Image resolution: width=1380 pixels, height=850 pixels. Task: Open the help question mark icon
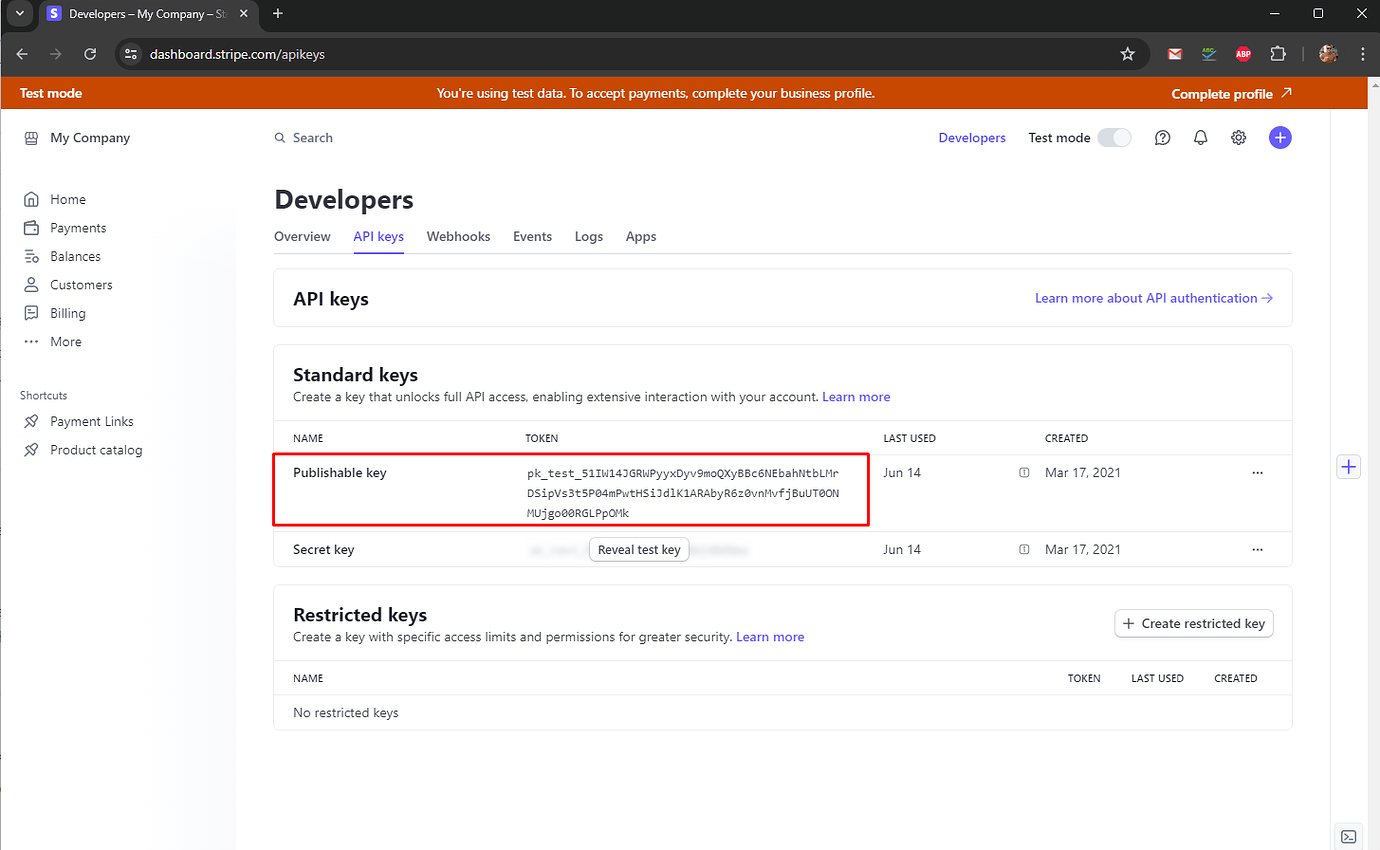click(1162, 137)
